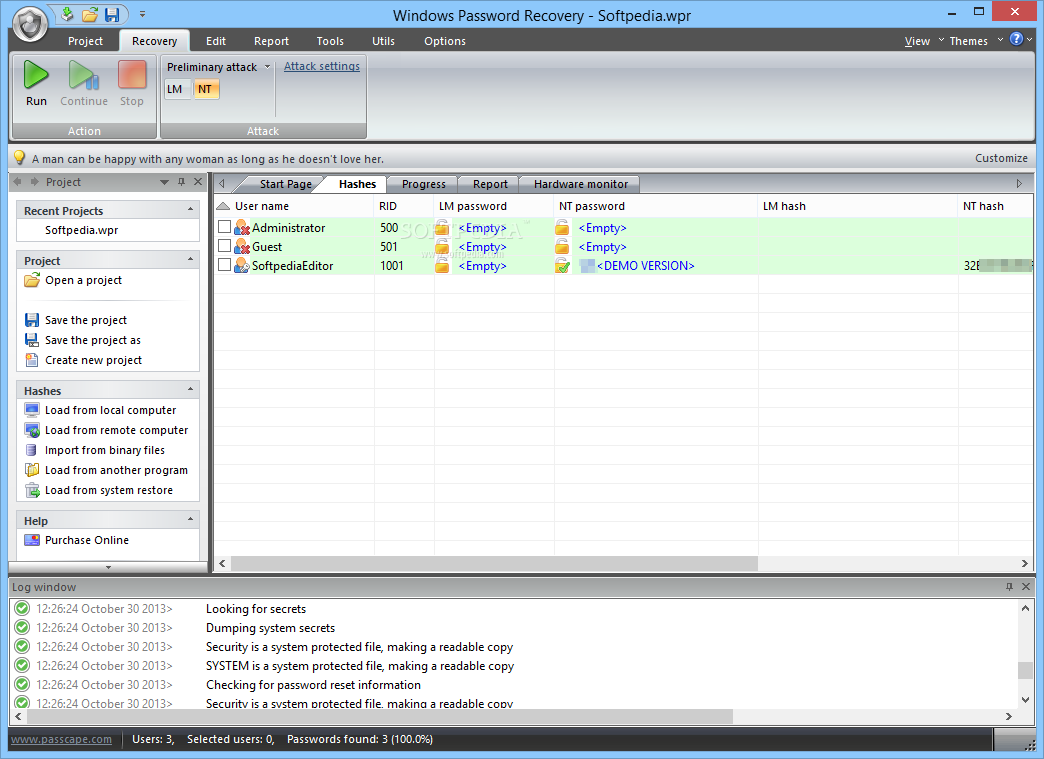The image size is (1044, 759).
Task: Click the Log window pushpin icon
Action: click(x=1009, y=587)
